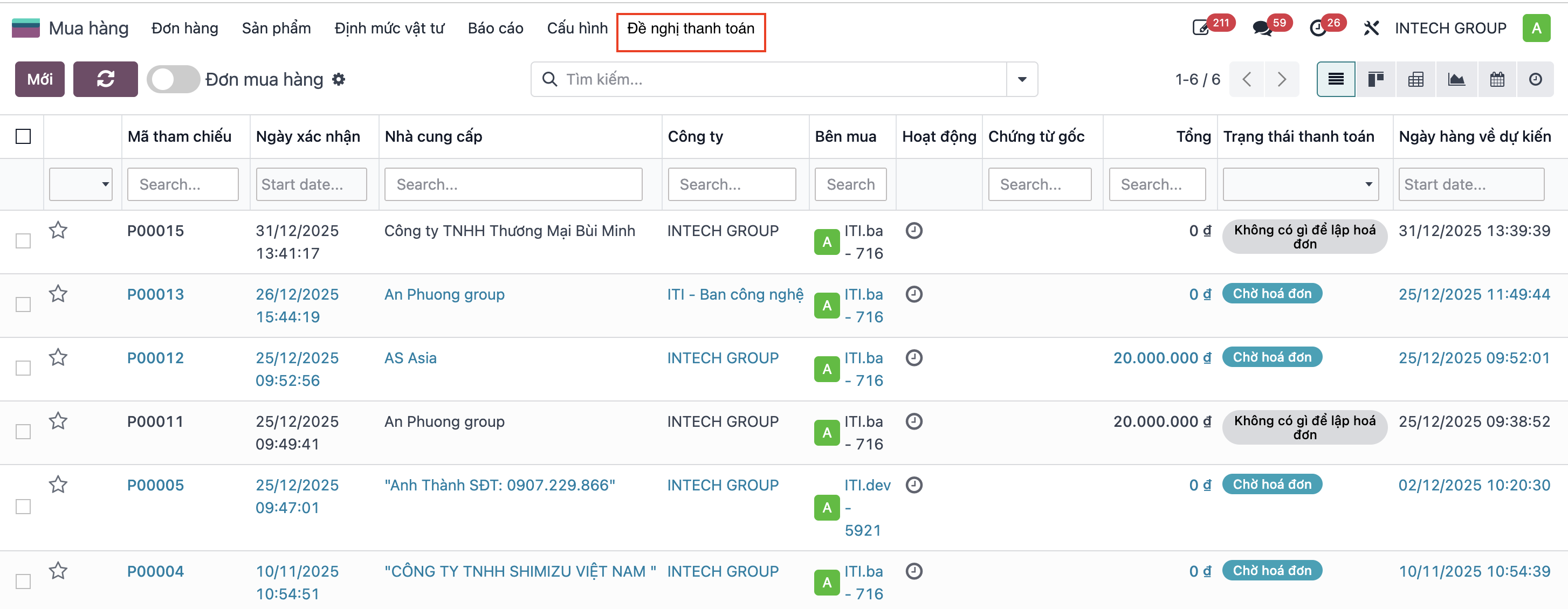Switch to activity view
1568x609 pixels.
click(x=1535, y=79)
